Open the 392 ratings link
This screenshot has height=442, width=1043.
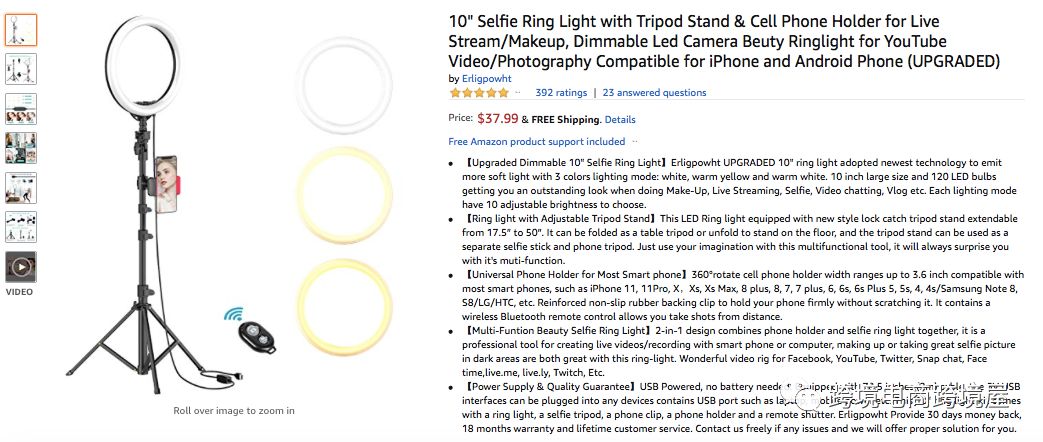coord(561,93)
